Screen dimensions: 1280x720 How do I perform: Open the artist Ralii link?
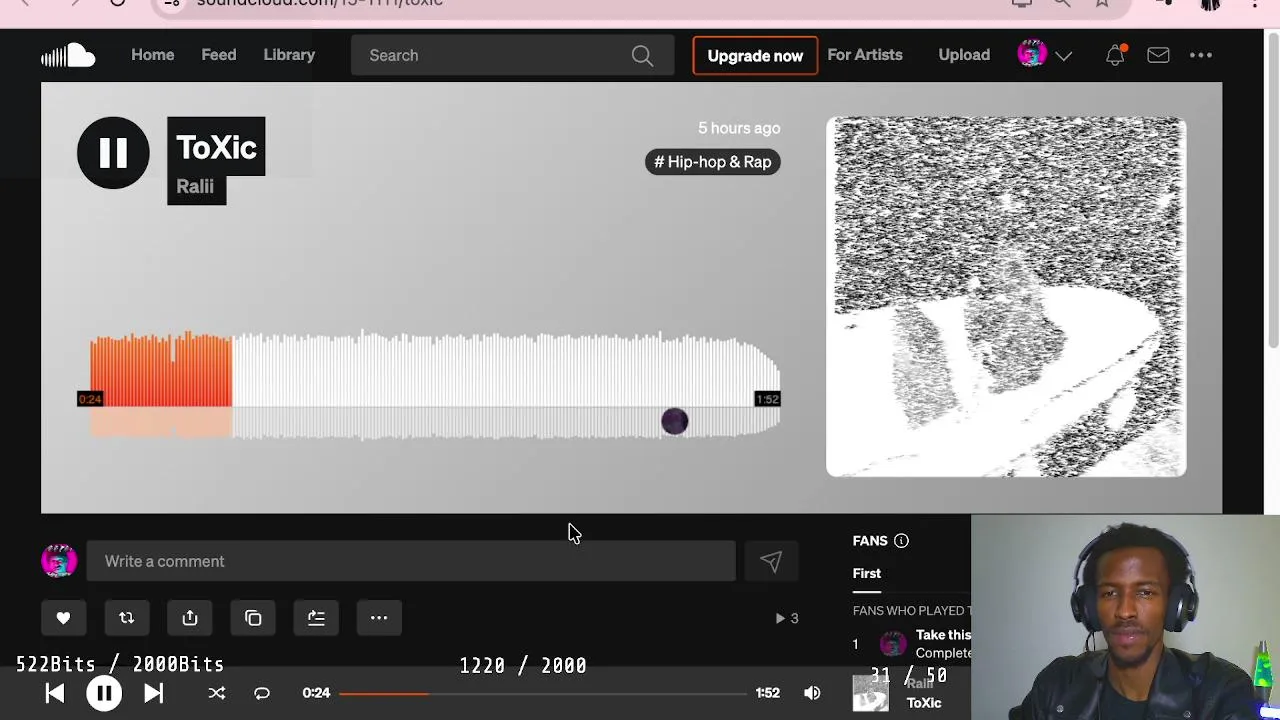click(x=195, y=187)
